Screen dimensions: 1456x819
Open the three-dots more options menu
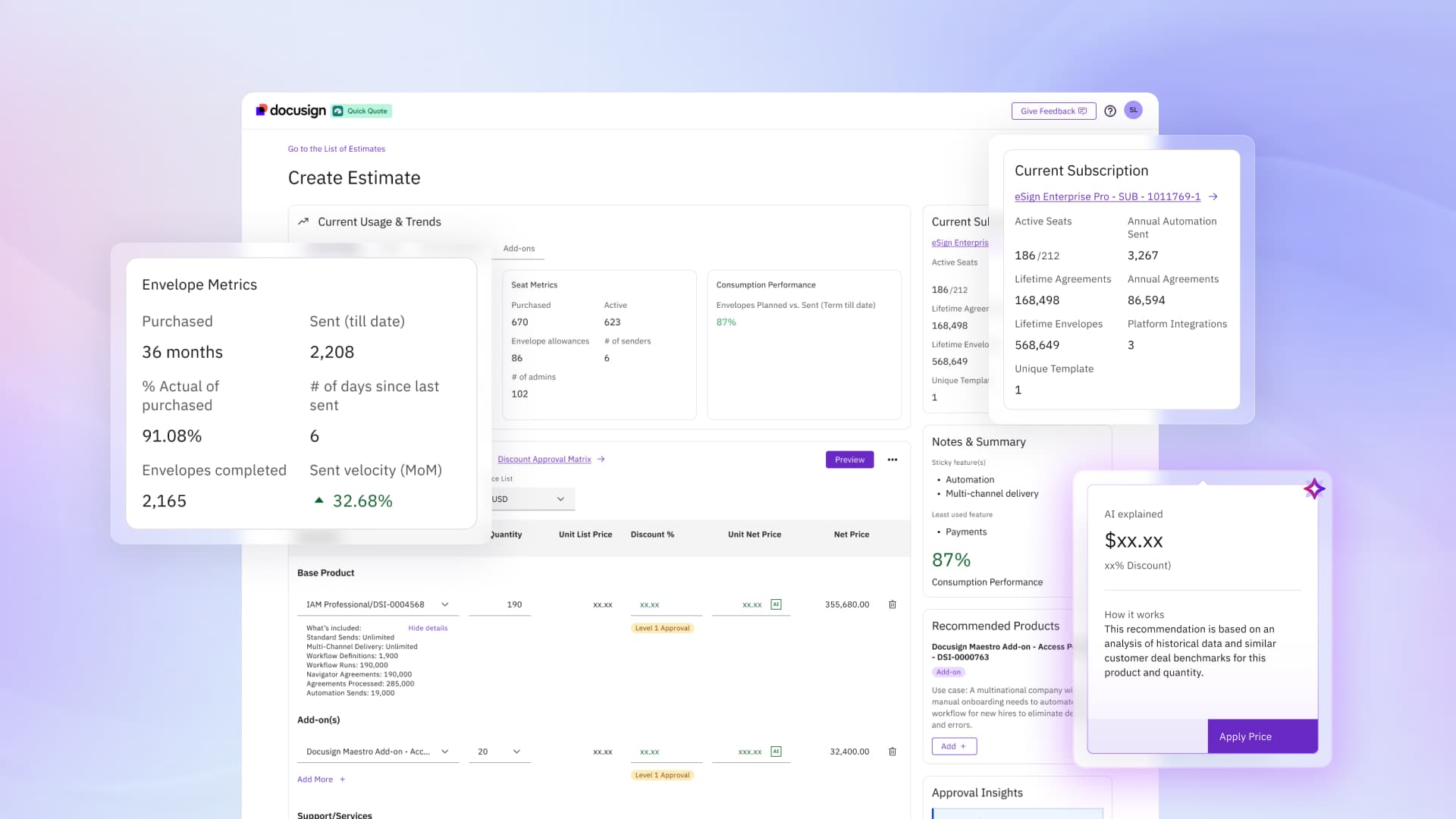[893, 460]
